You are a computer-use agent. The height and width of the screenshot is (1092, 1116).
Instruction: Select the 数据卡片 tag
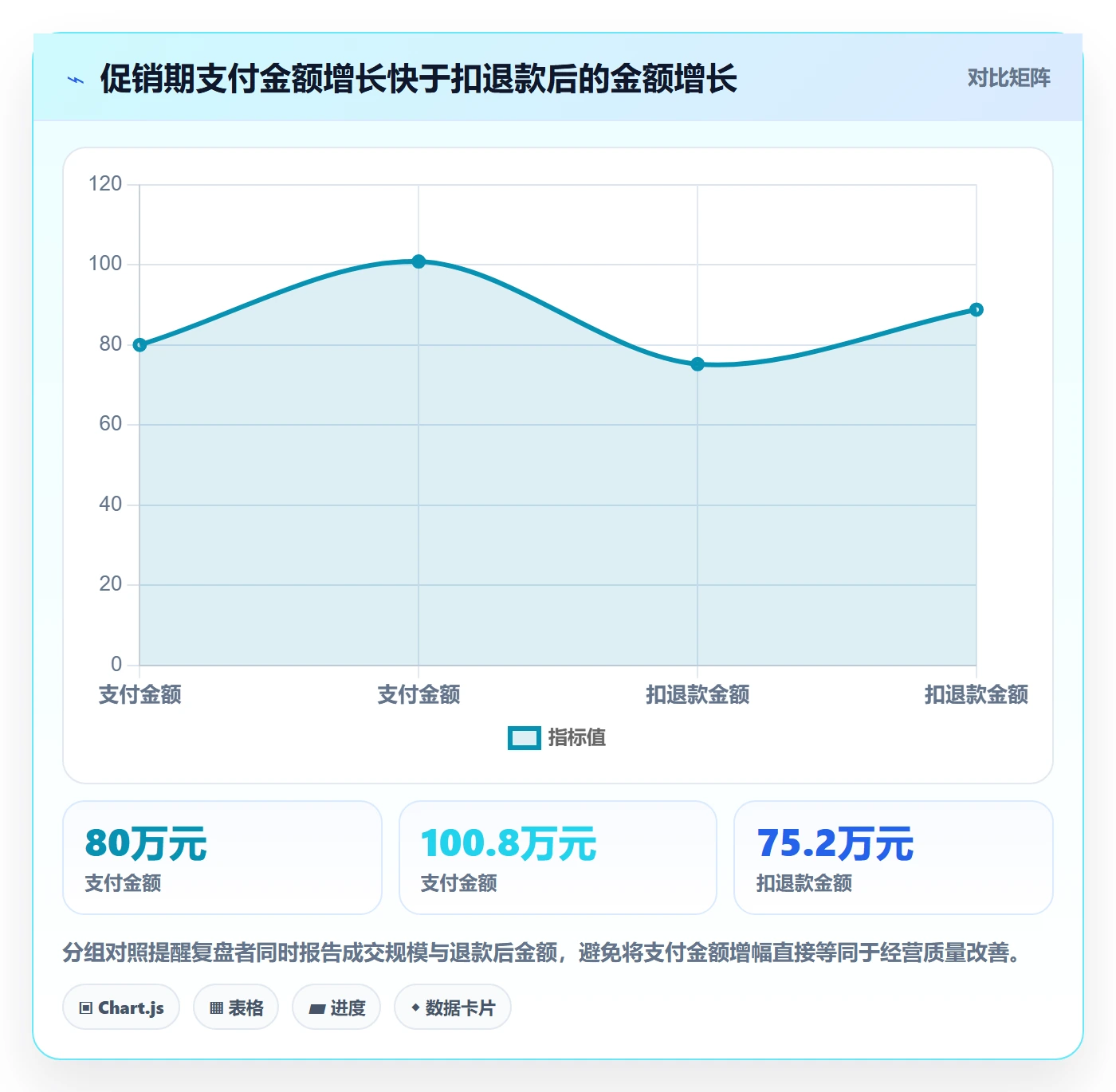453,1008
